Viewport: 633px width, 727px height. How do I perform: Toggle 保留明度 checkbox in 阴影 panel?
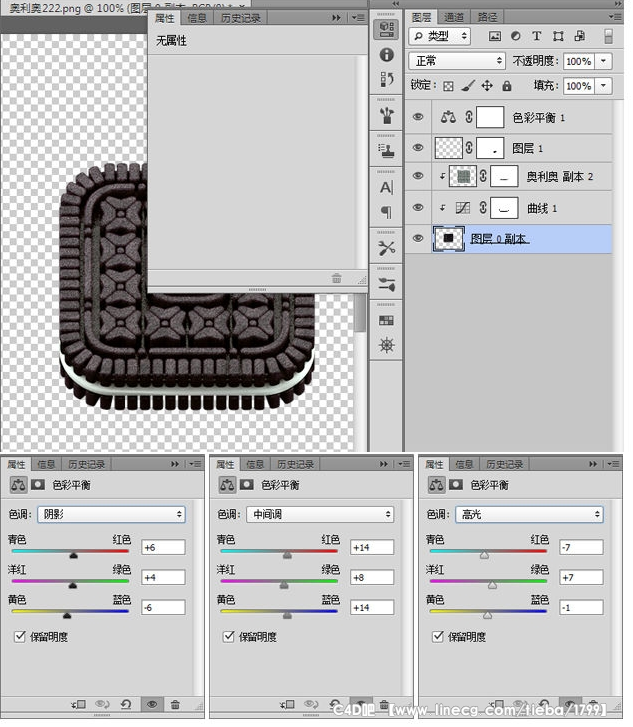click(x=19, y=636)
